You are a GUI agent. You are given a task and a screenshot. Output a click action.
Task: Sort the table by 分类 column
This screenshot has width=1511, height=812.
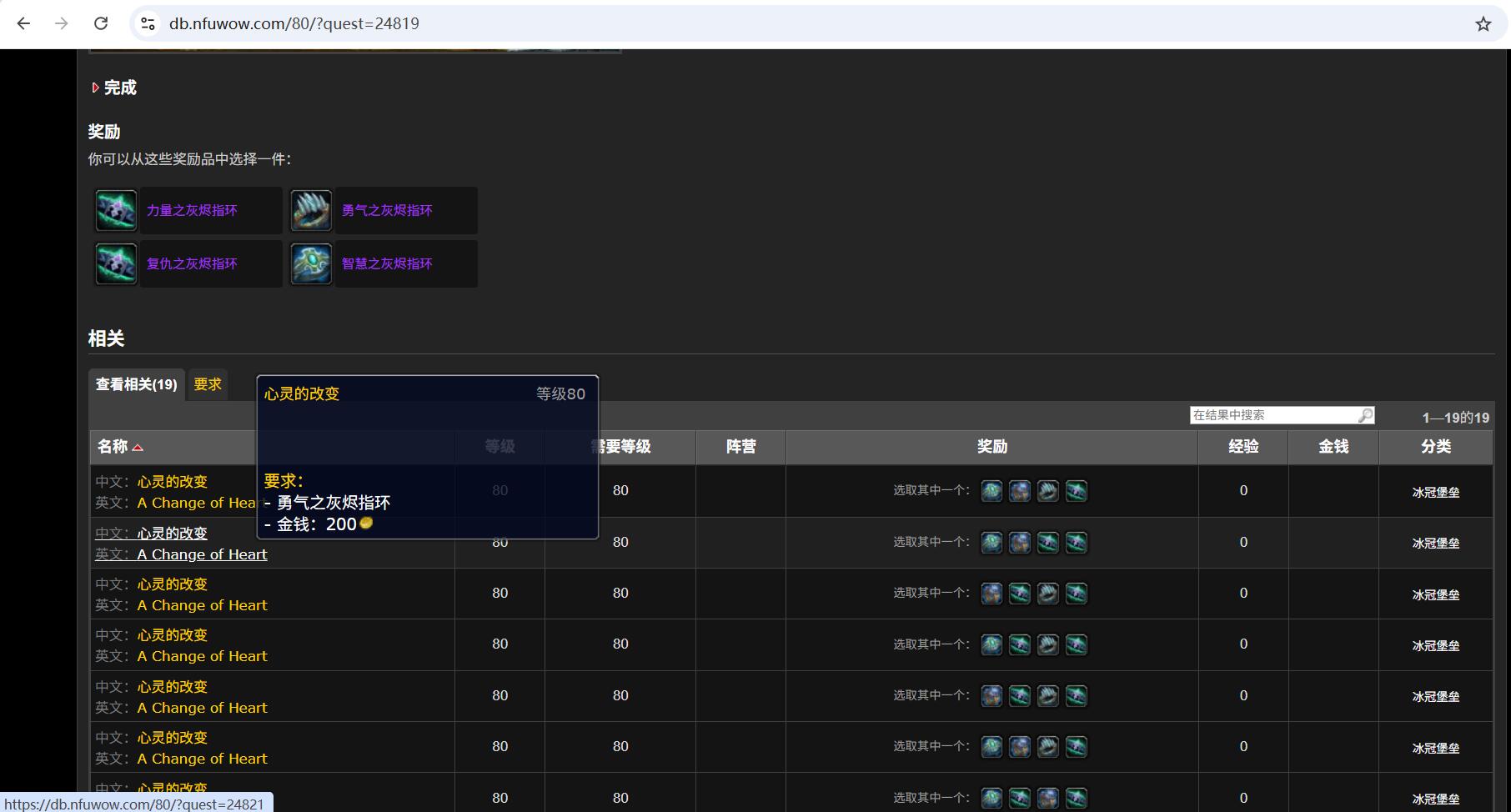(1436, 447)
